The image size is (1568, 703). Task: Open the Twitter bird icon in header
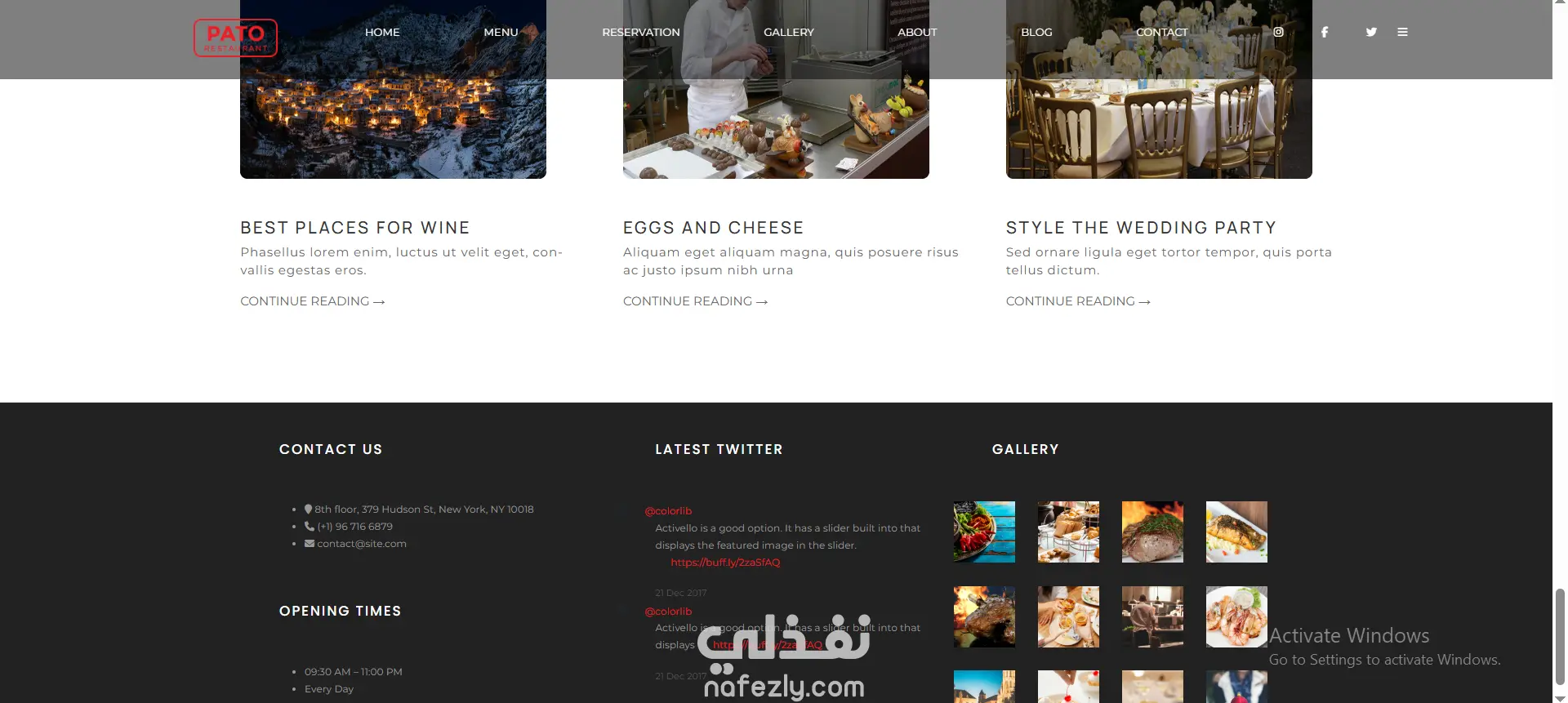coord(1371,32)
